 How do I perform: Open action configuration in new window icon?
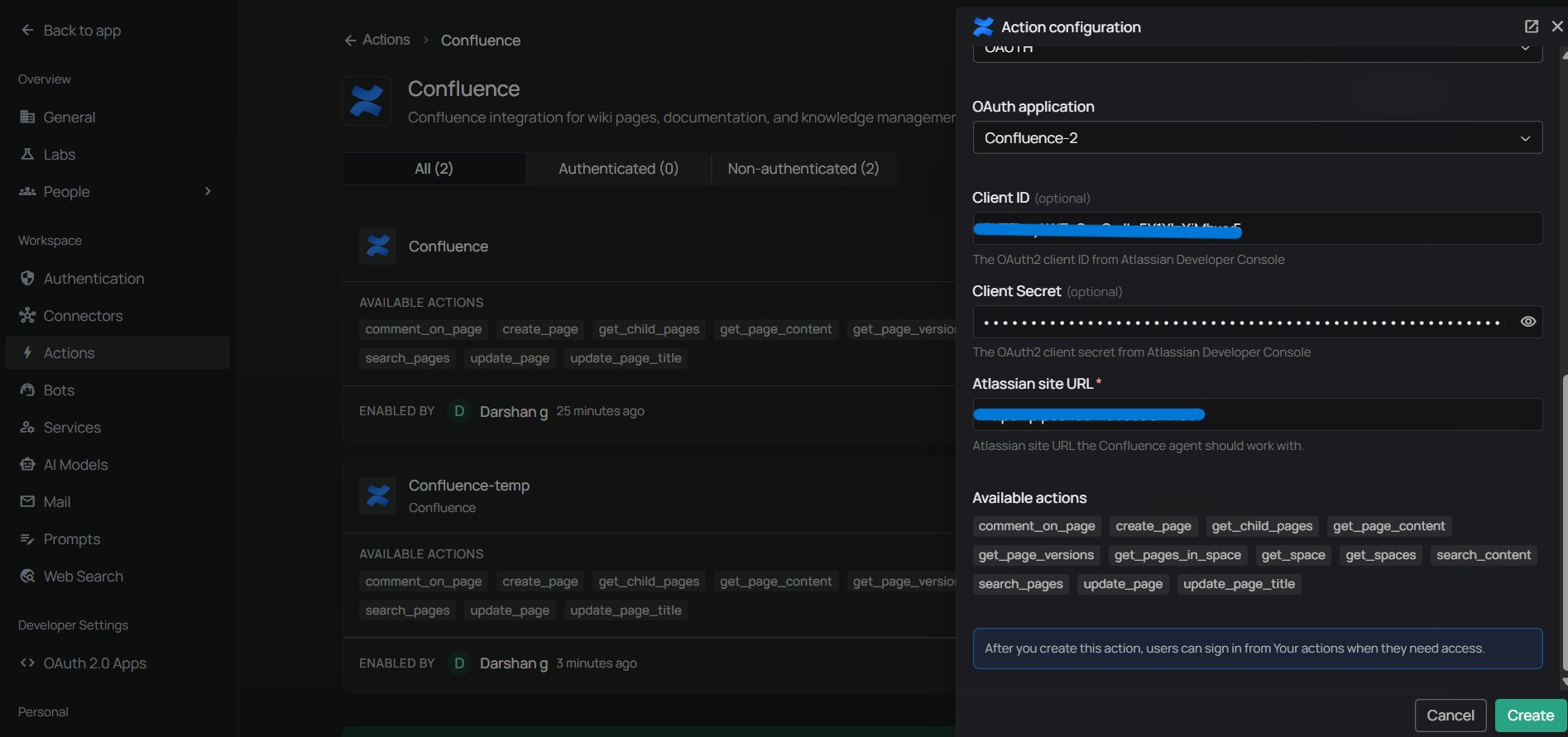1532,26
